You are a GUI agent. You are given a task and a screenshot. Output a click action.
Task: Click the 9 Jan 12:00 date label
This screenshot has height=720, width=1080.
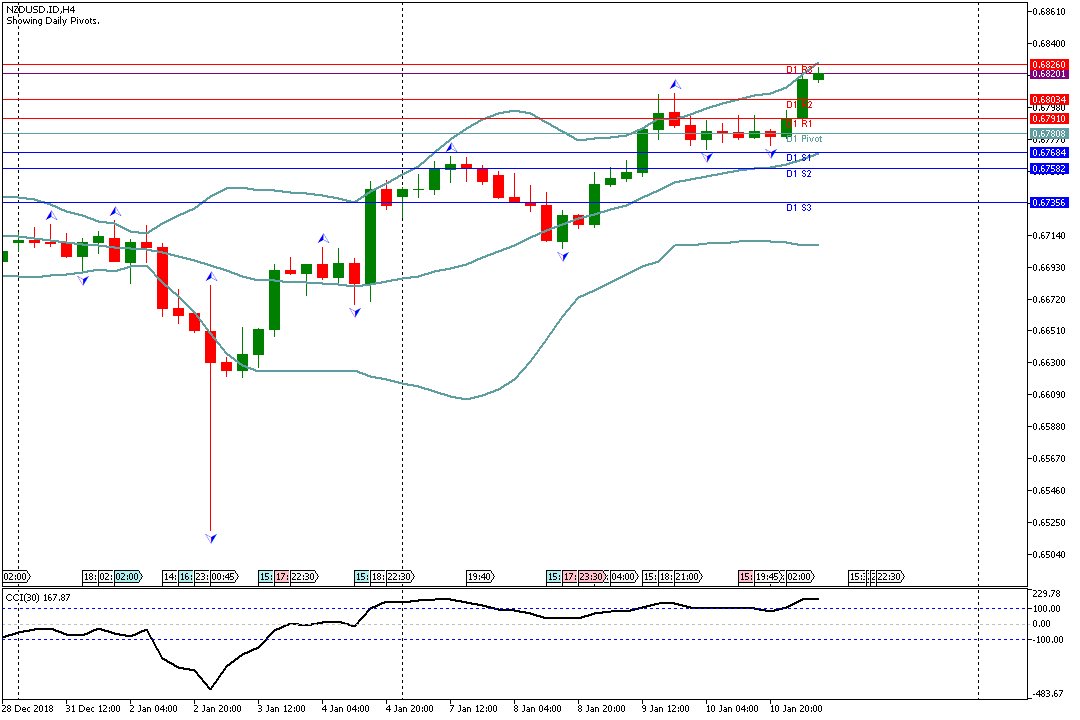(x=665, y=709)
